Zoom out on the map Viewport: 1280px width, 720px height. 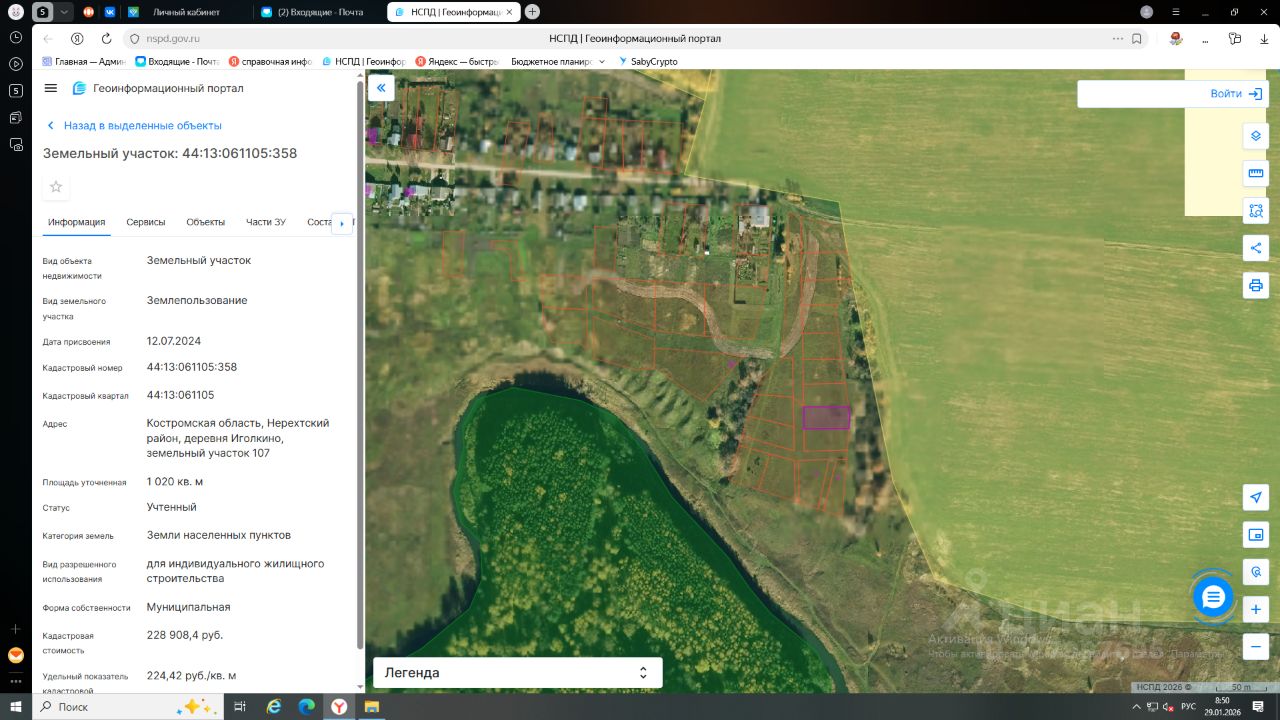pyautogui.click(x=1256, y=646)
